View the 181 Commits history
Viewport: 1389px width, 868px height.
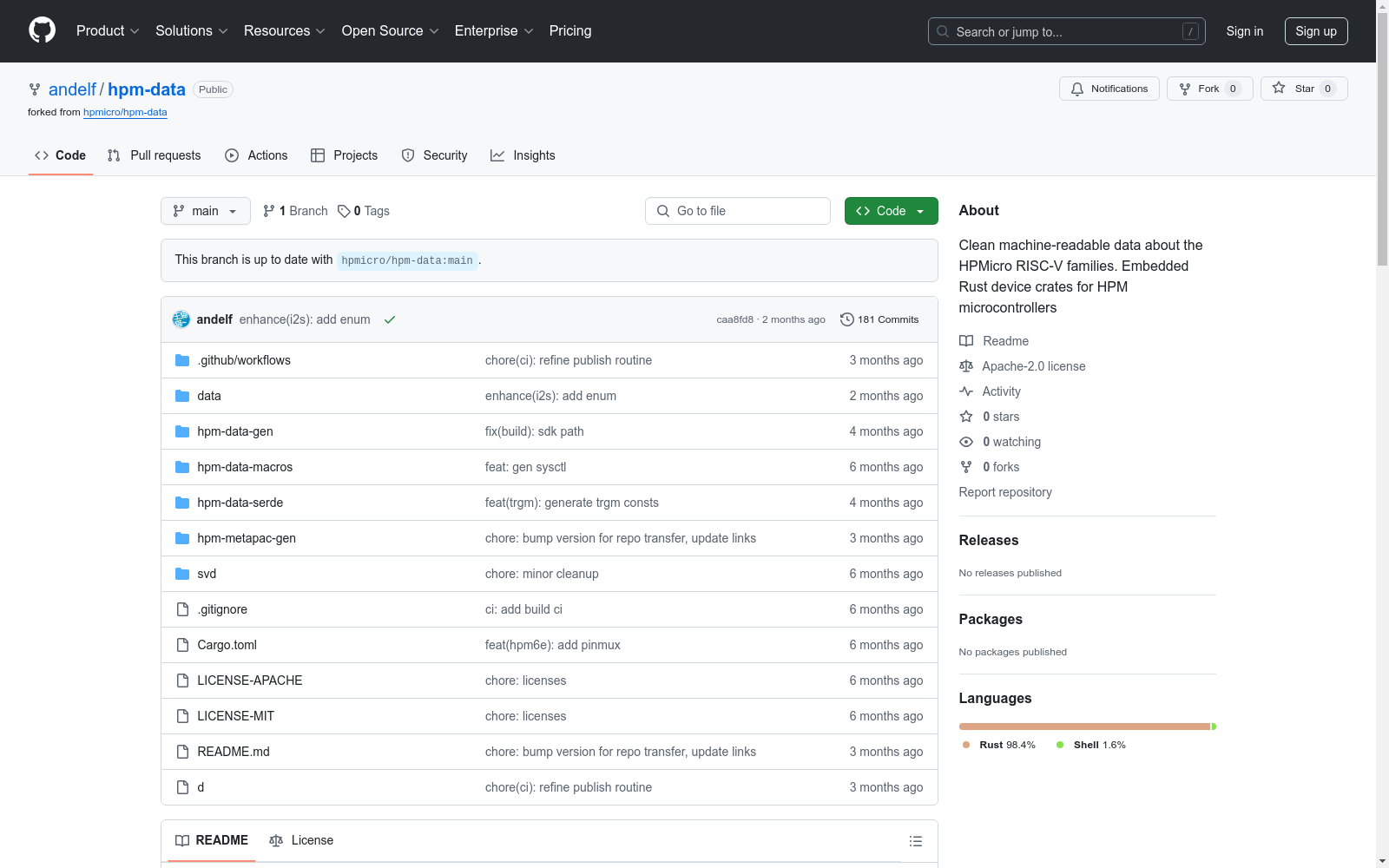(879, 319)
